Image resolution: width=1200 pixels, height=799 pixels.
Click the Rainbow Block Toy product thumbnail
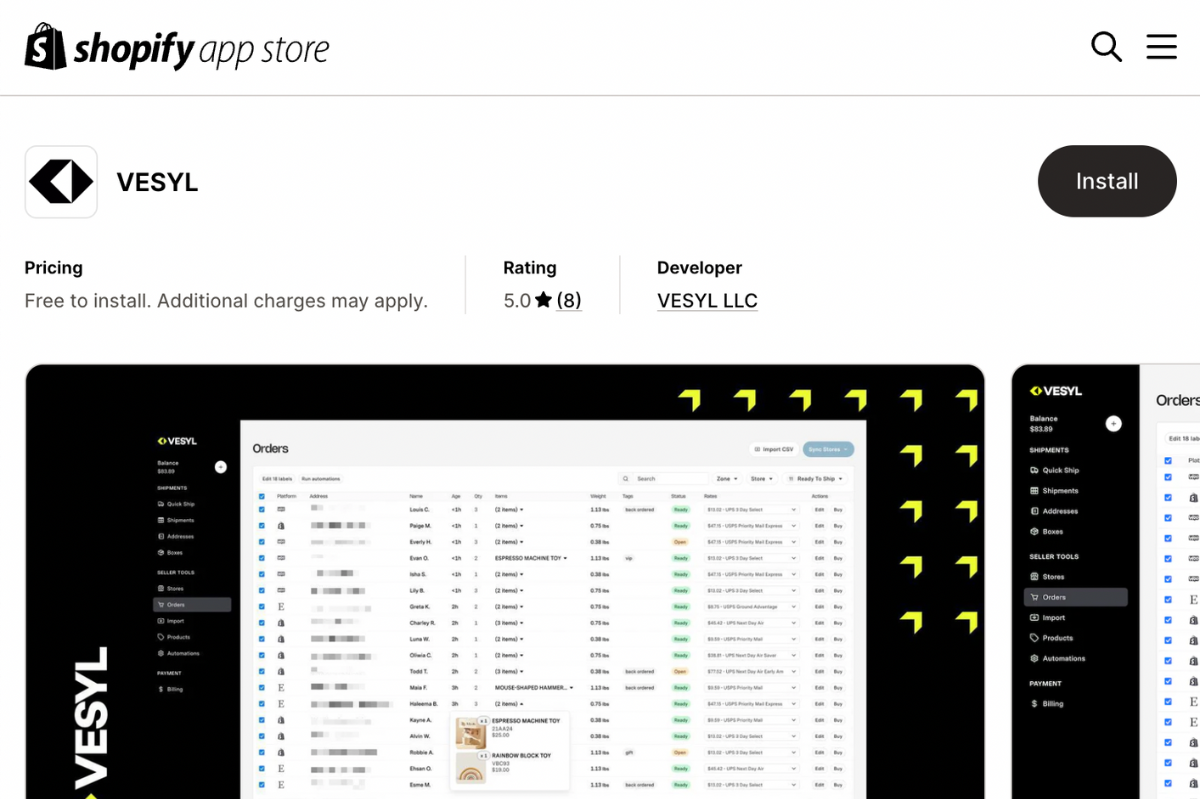(x=471, y=767)
